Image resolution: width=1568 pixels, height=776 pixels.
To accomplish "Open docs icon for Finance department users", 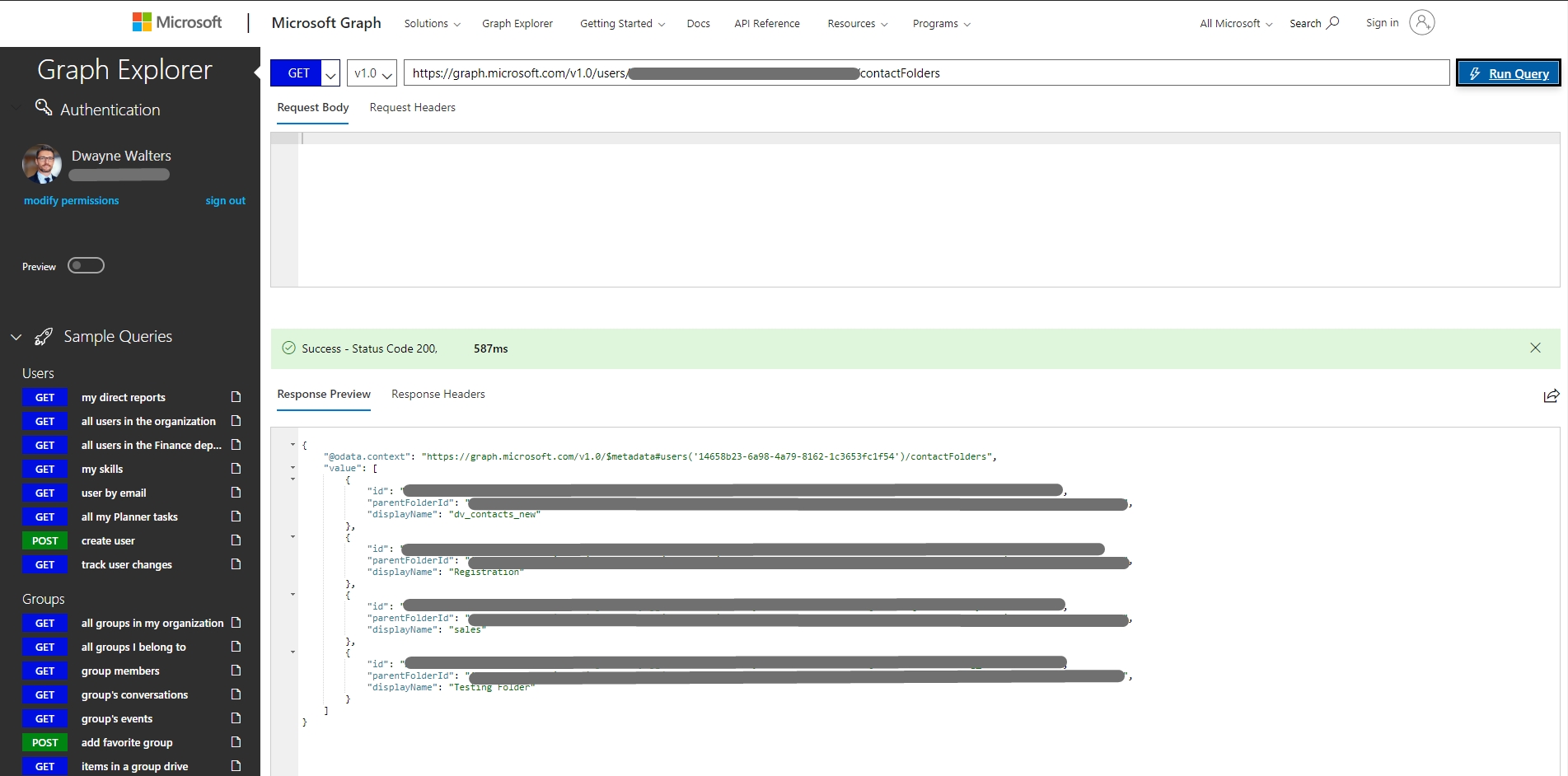I will (x=236, y=445).
